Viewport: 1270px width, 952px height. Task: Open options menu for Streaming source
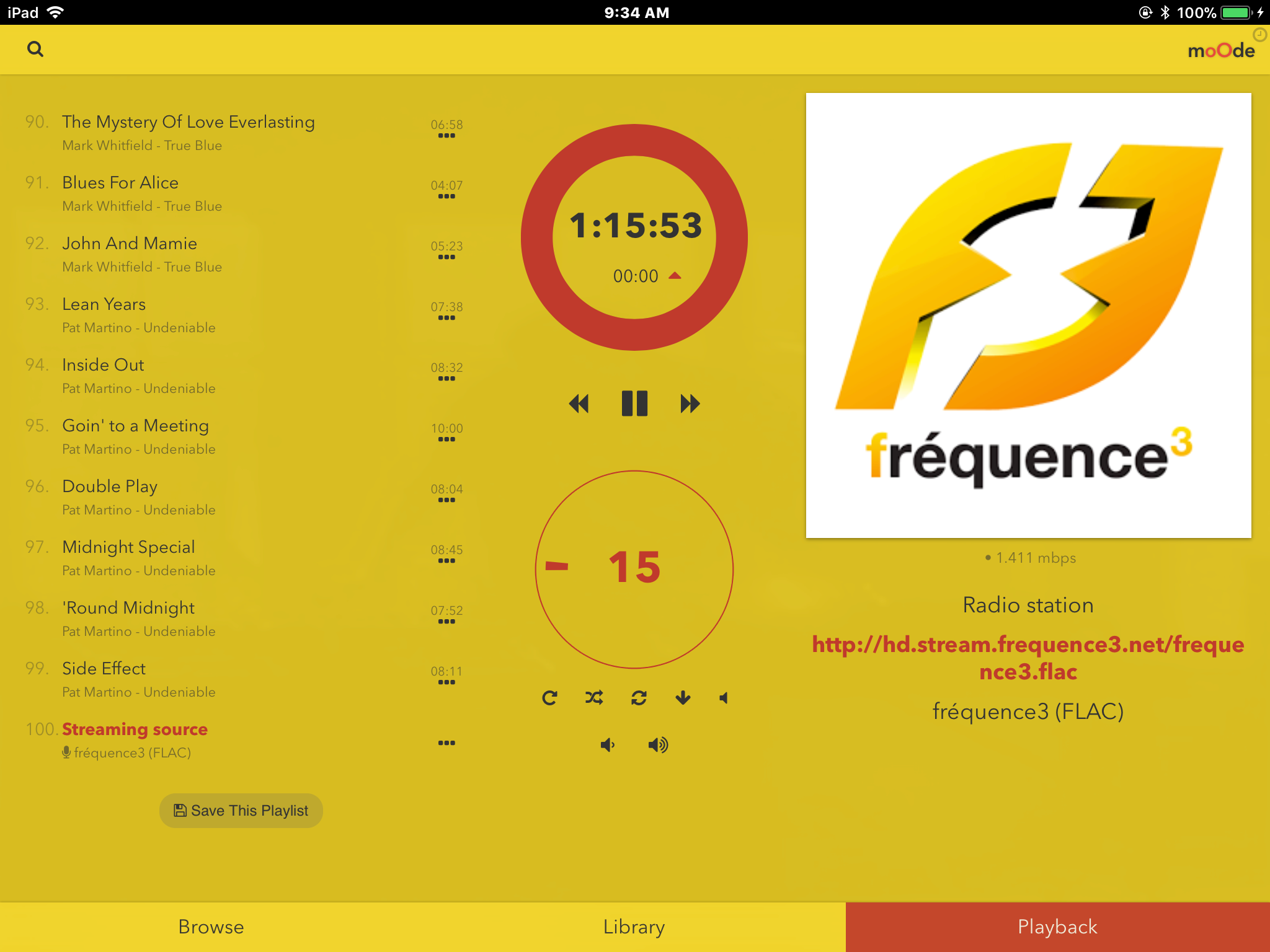pyautogui.click(x=446, y=743)
